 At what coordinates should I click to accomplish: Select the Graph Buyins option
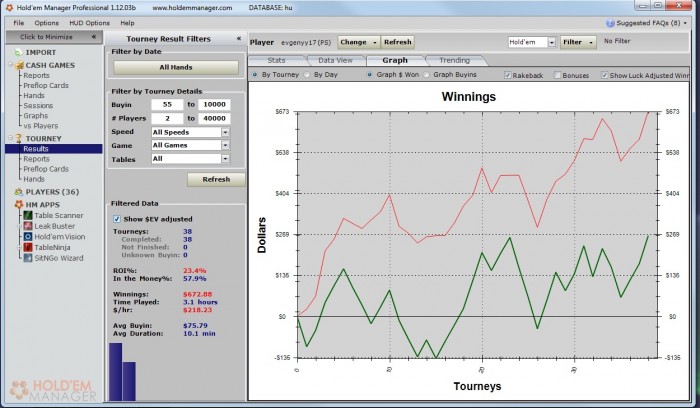(x=426, y=75)
